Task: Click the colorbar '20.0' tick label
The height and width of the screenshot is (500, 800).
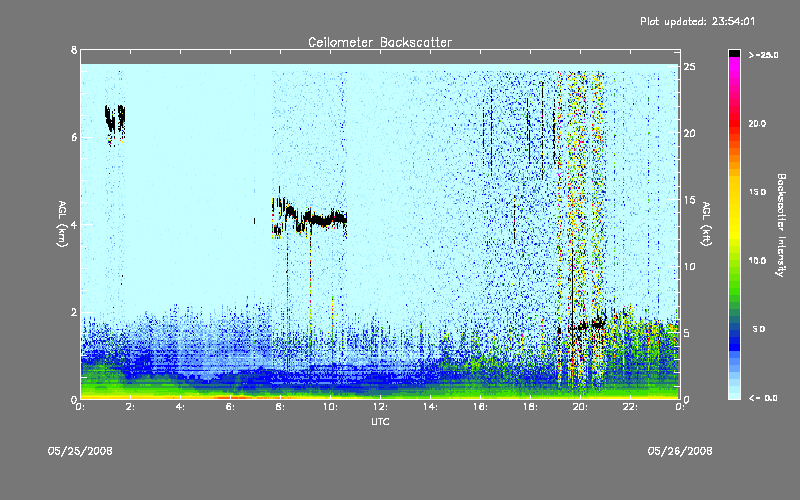Action: click(x=757, y=123)
